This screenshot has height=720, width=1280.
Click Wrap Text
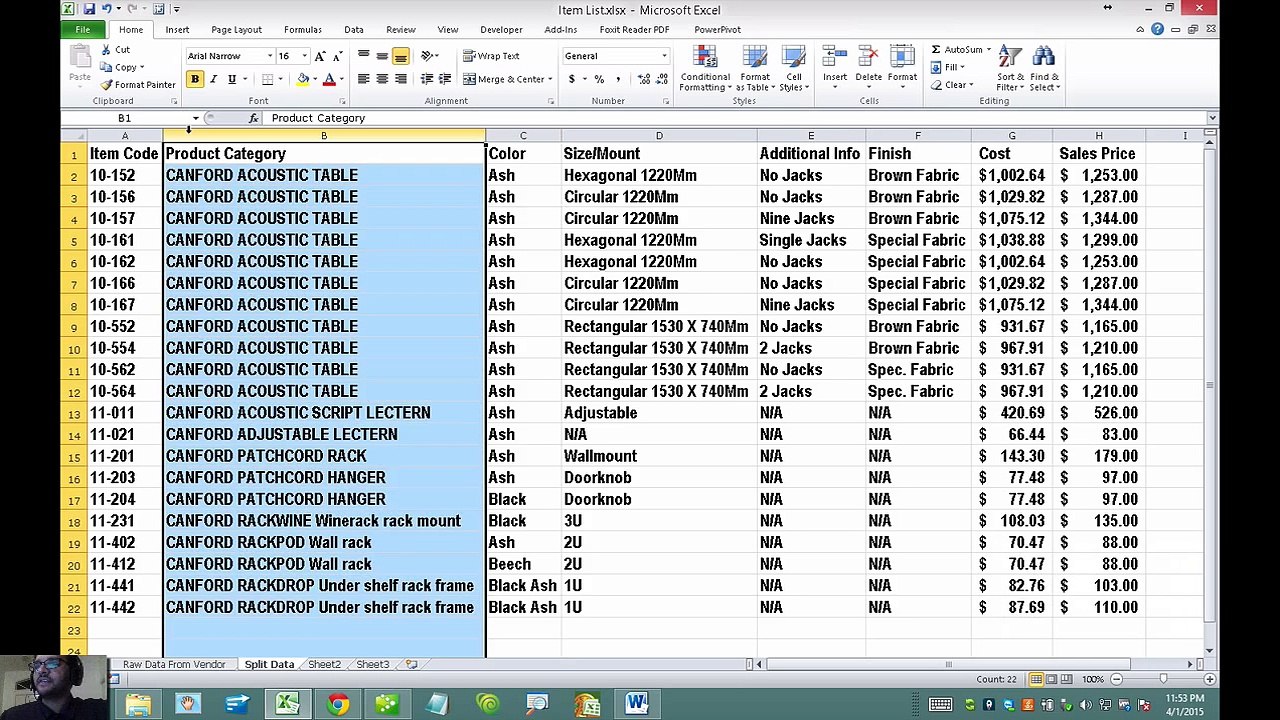point(491,56)
